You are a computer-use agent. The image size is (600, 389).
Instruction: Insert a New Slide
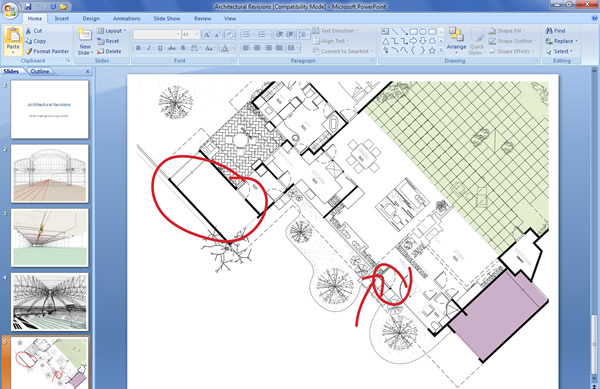(85, 42)
